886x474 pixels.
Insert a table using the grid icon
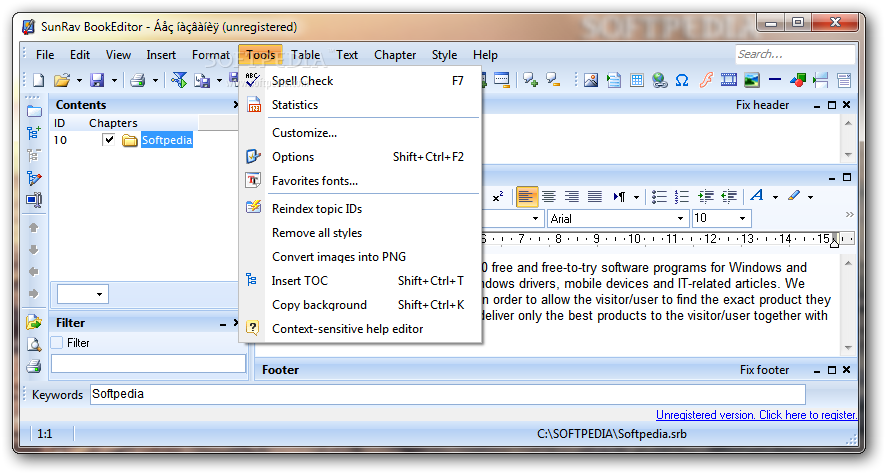click(637, 80)
